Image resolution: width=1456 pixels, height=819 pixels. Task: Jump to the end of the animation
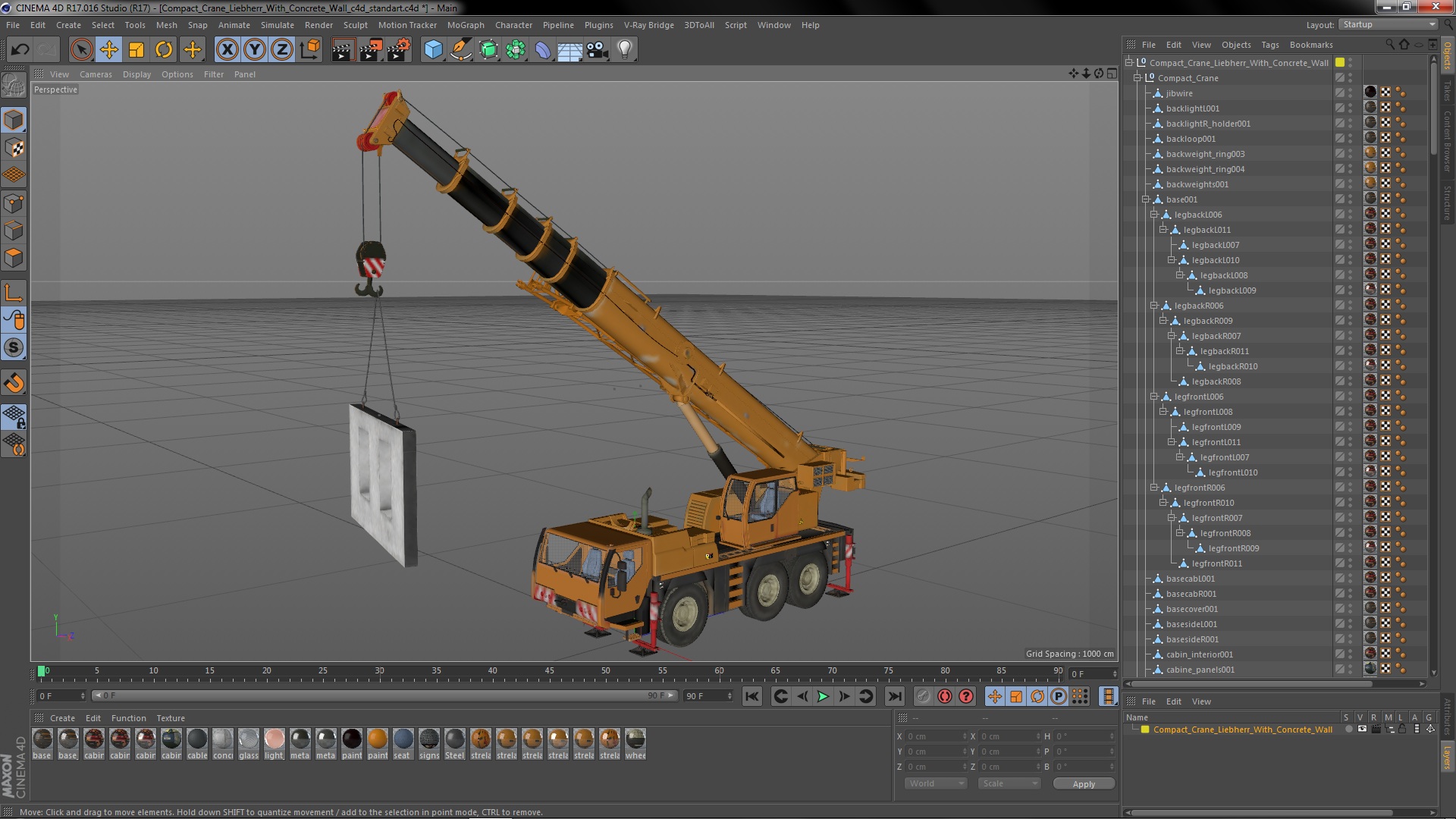[895, 696]
